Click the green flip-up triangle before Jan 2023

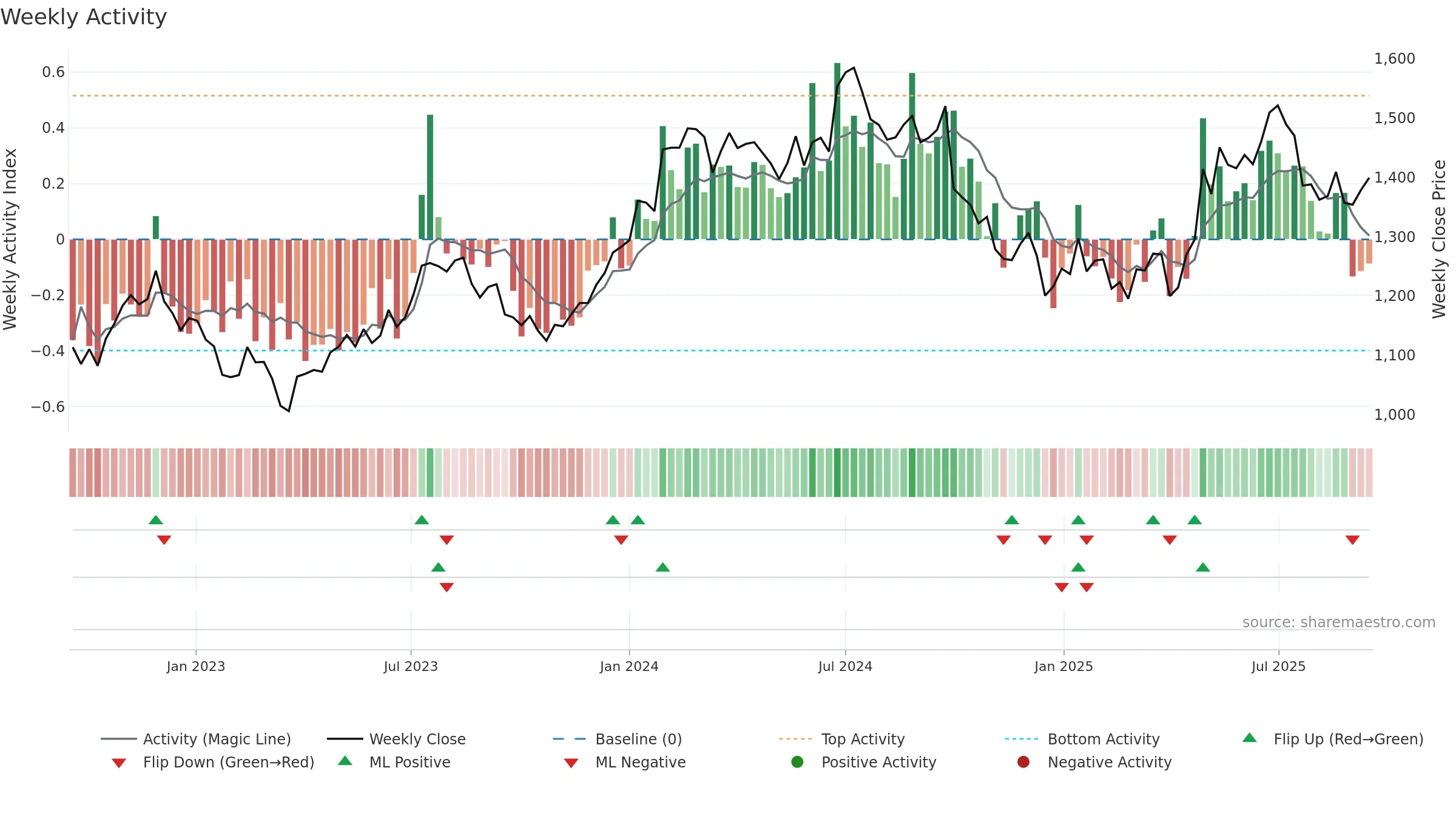156,520
